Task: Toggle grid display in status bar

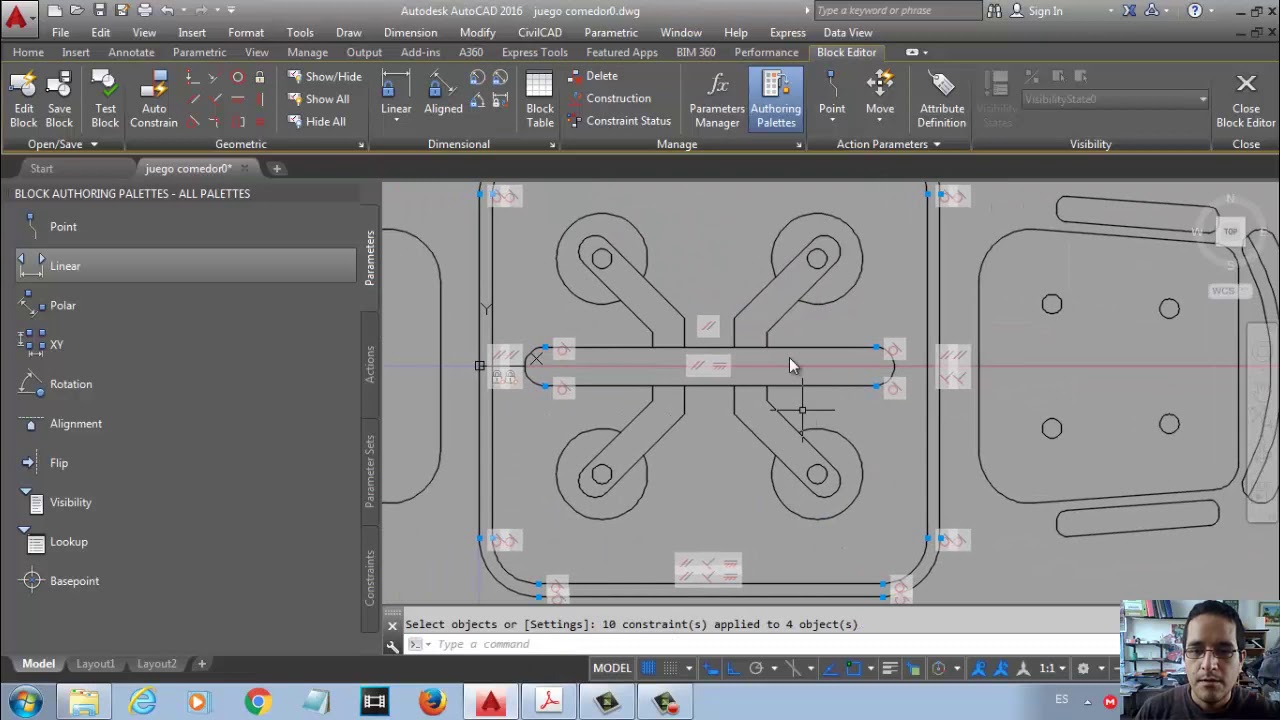Action: [649, 668]
